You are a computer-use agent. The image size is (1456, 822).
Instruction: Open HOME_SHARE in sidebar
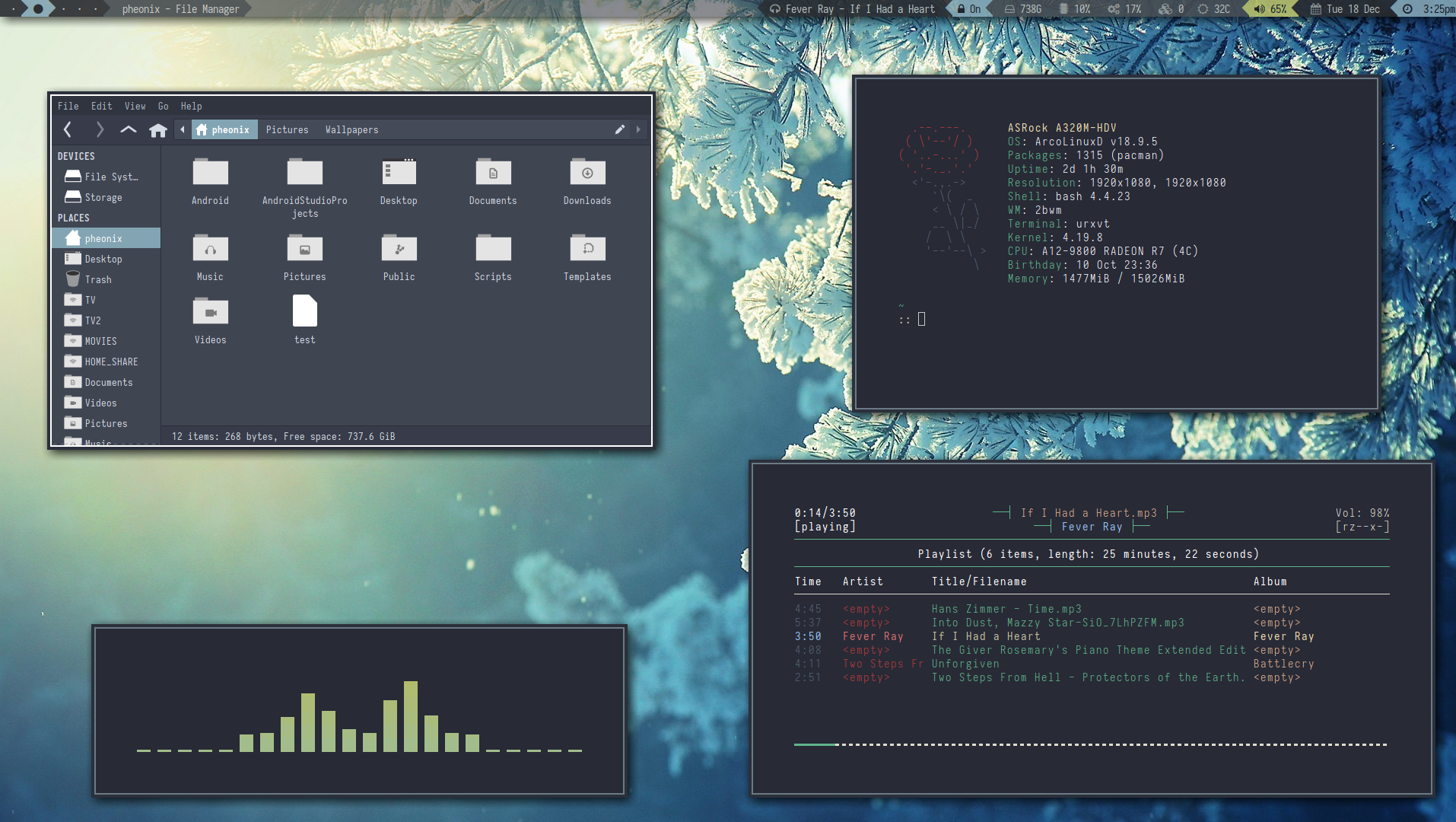pos(106,362)
